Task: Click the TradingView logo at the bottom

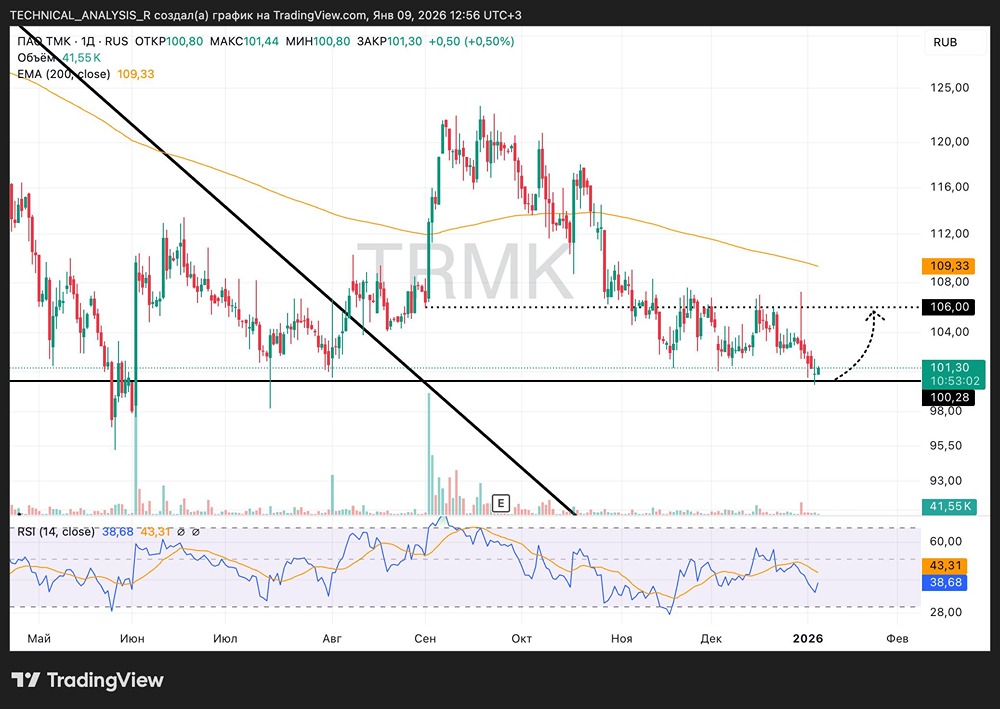Action: tap(88, 680)
